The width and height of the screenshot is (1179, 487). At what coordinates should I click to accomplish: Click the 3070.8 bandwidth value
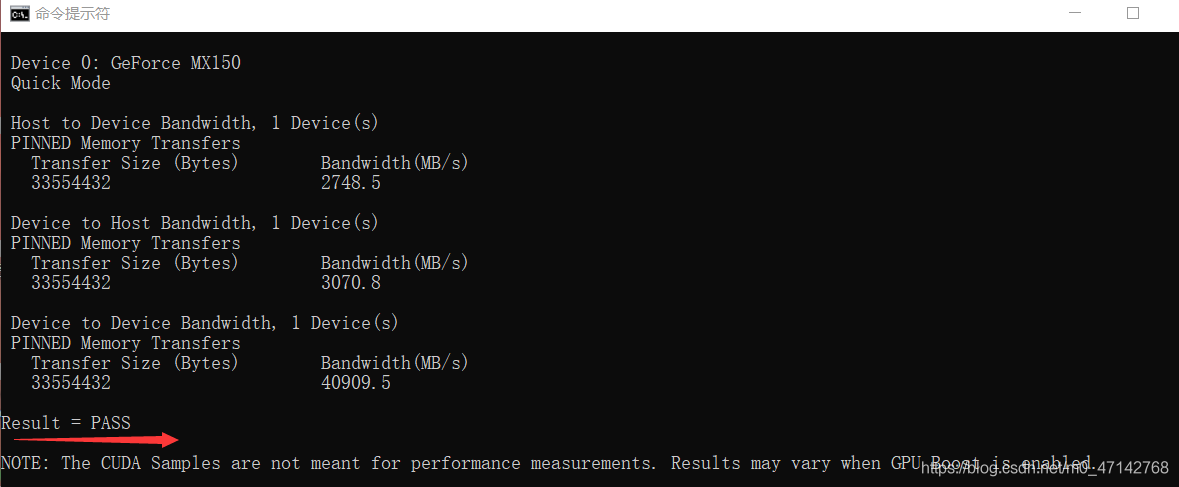point(351,283)
